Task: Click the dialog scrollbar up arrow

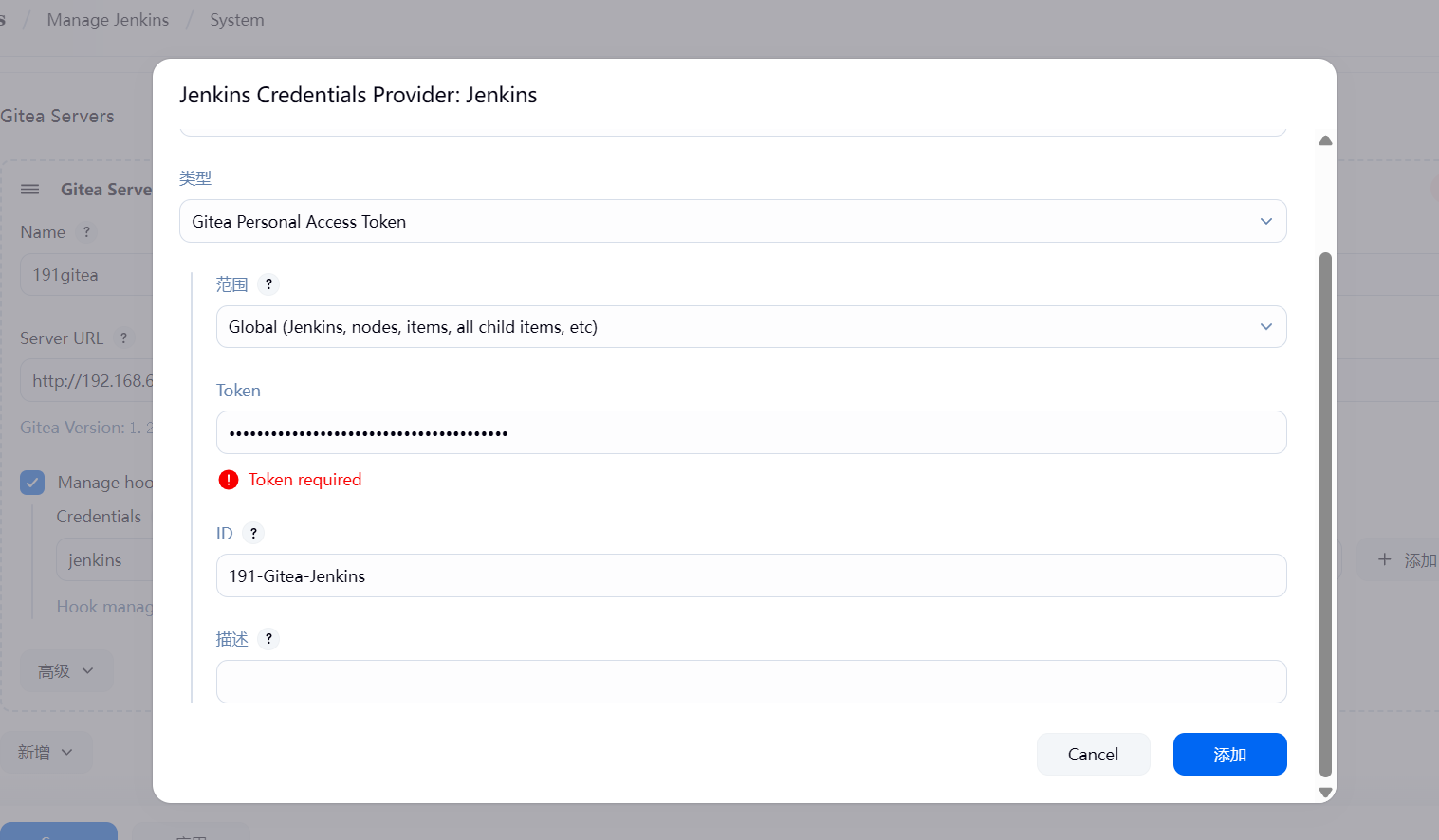Action: (1325, 140)
